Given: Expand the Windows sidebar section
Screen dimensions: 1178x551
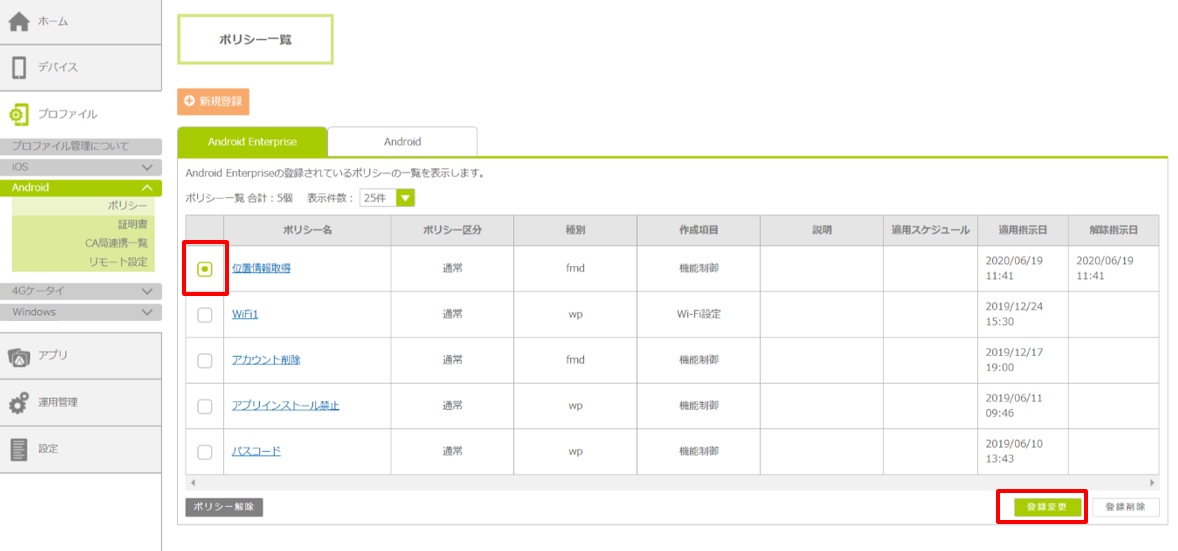Looking at the screenshot, I should (x=147, y=312).
